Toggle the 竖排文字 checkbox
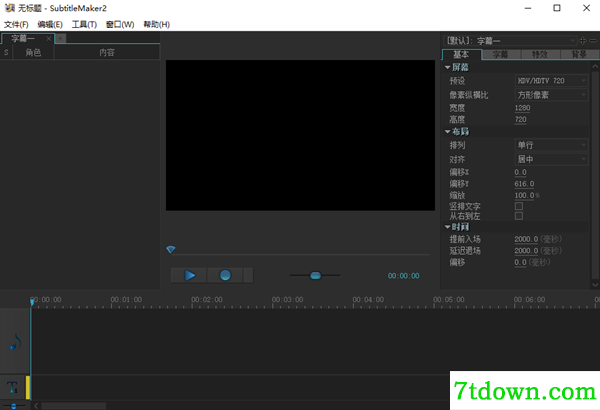 (x=519, y=206)
